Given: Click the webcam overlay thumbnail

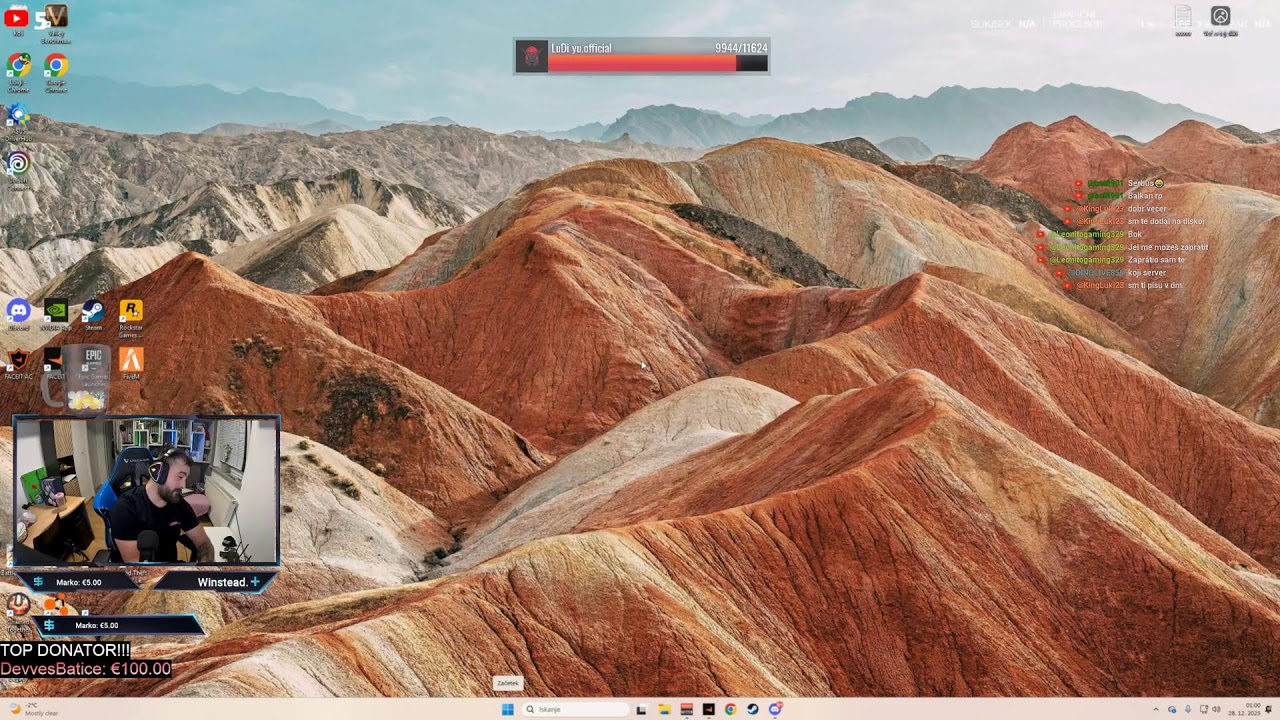Looking at the screenshot, I should [x=146, y=491].
